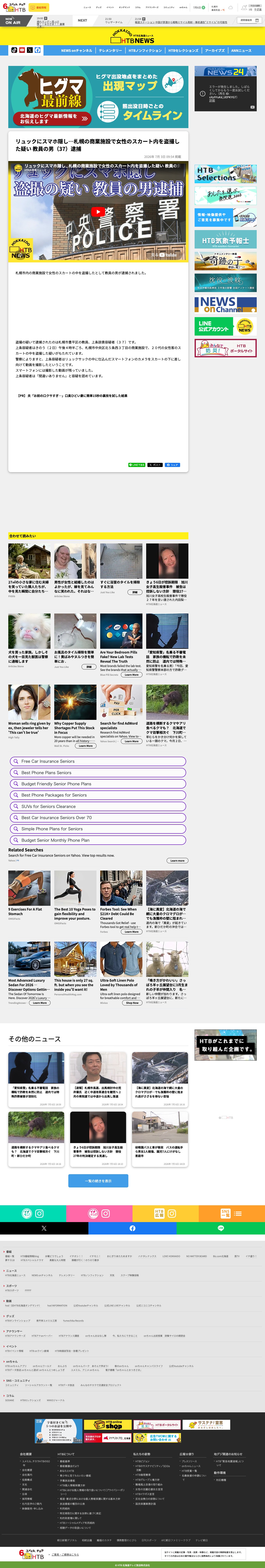This screenshot has height=1568, width=265.
Task: Click the magnifier icon beside SUVs for Seniors Clearance
Action: (x=16, y=806)
